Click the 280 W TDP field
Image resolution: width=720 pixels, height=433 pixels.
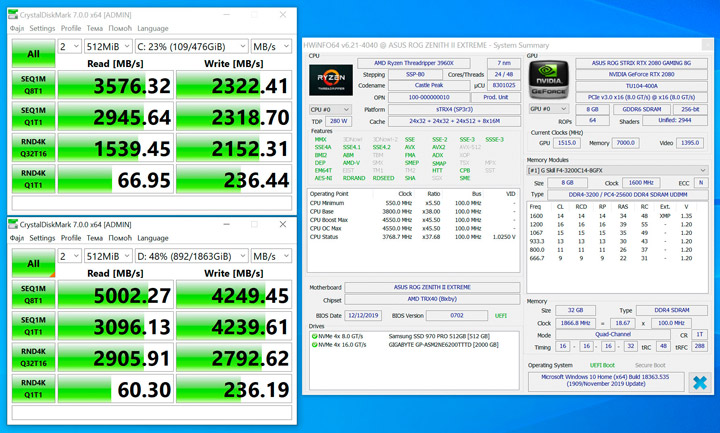pyautogui.click(x=338, y=121)
